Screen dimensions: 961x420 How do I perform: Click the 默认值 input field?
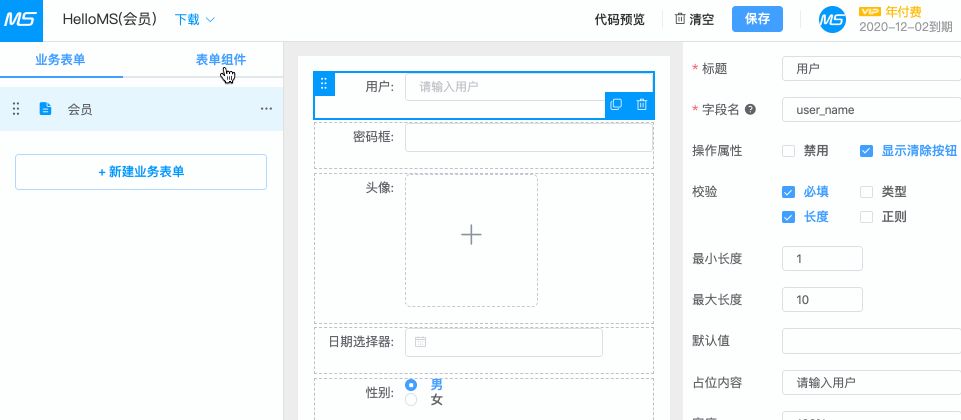[872, 341]
